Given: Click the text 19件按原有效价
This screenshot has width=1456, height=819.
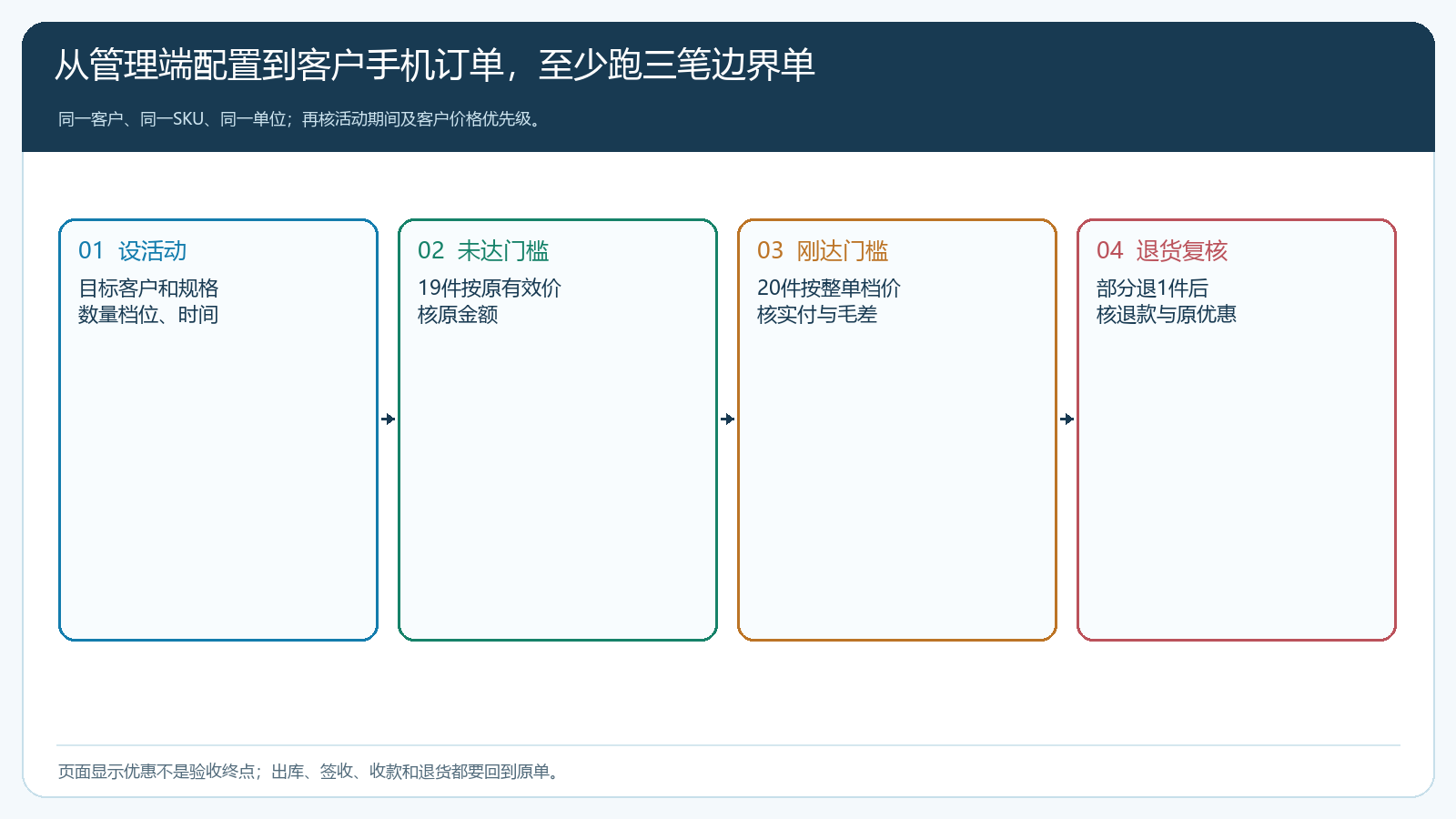Looking at the screenshot, I should click(490, 288).
